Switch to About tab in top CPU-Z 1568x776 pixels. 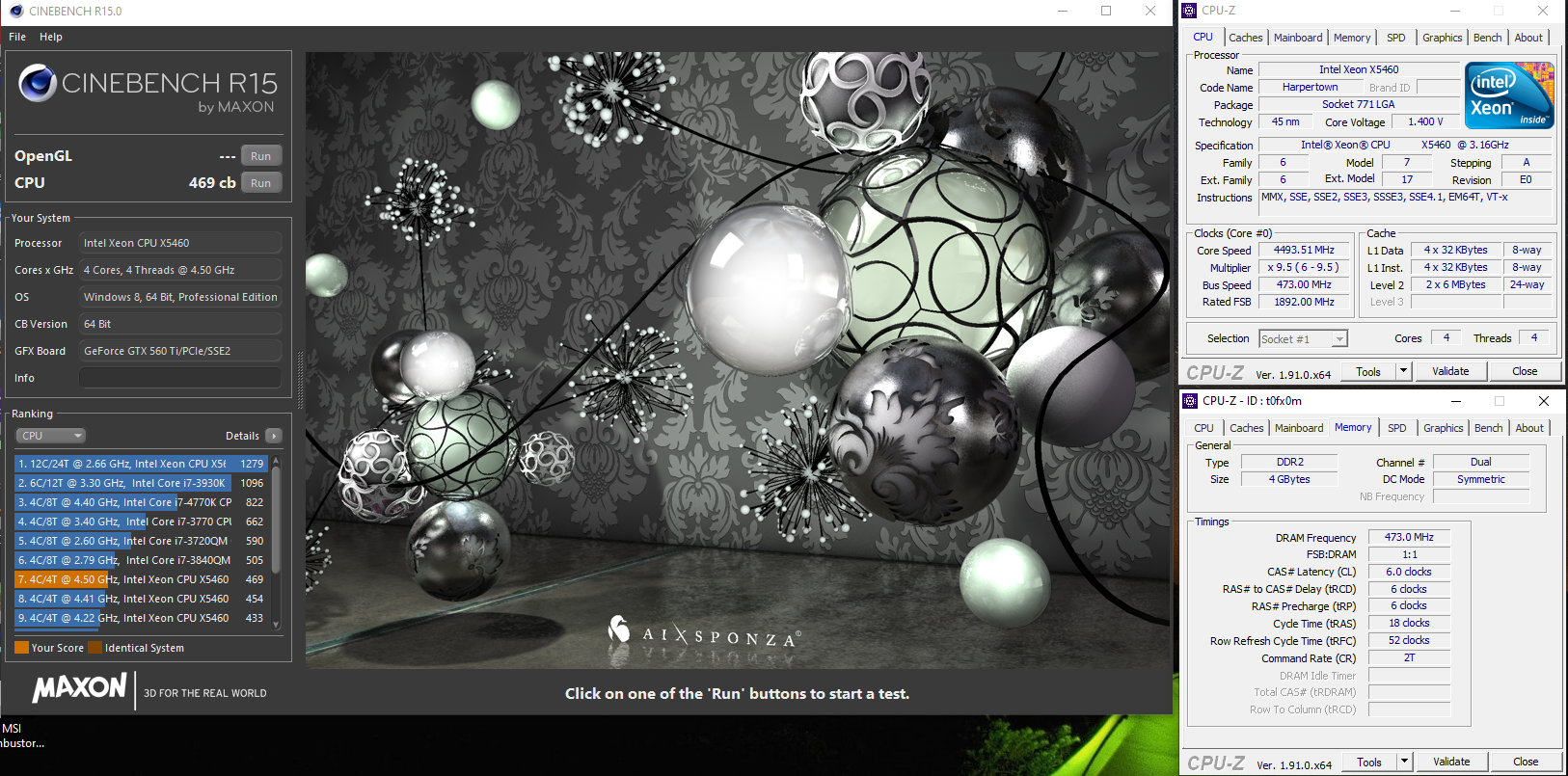click(x=1528, y=38)
